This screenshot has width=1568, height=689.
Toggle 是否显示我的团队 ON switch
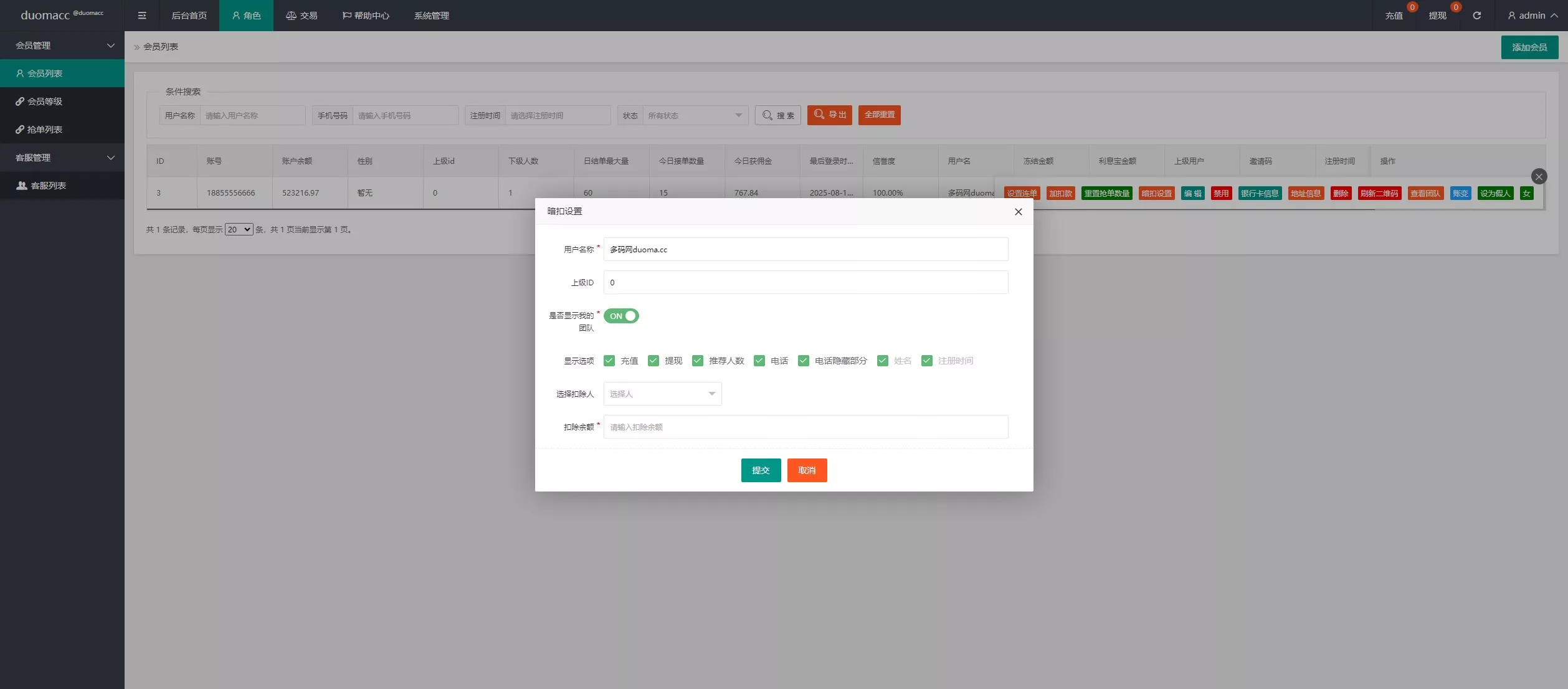click(621, 316)
